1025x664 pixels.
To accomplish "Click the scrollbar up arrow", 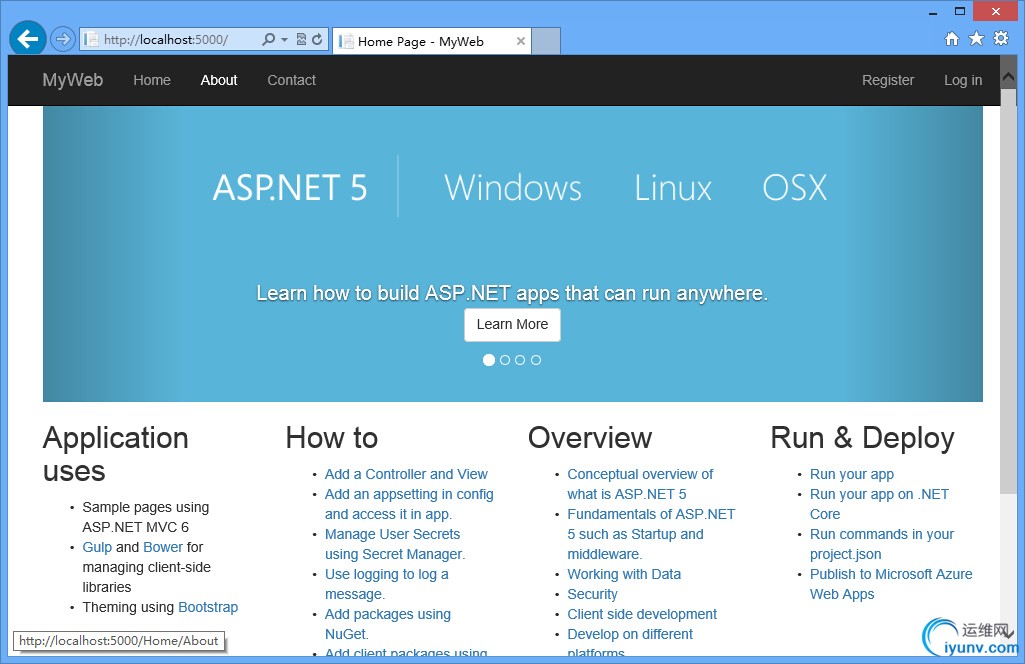I will [1008, 77].
